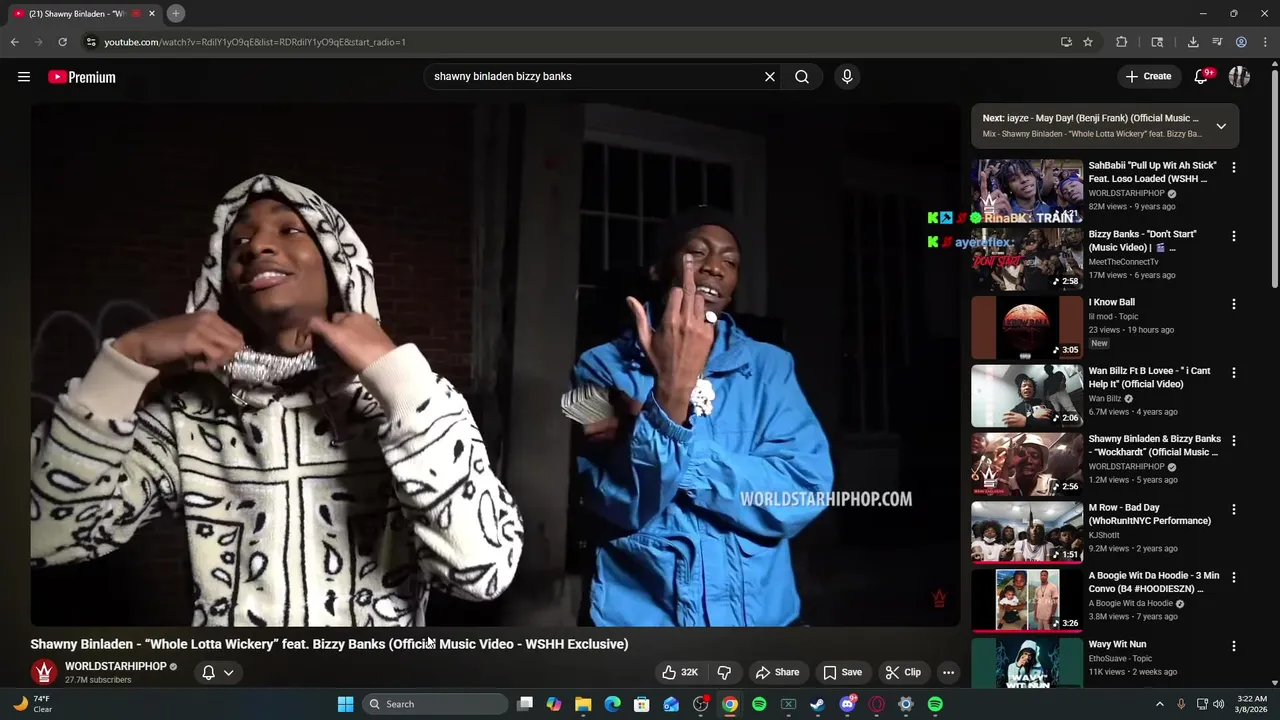Open Wavy Wit Nun video title
Screen dimensions: 1280x720
click(x=1117, y=644)
